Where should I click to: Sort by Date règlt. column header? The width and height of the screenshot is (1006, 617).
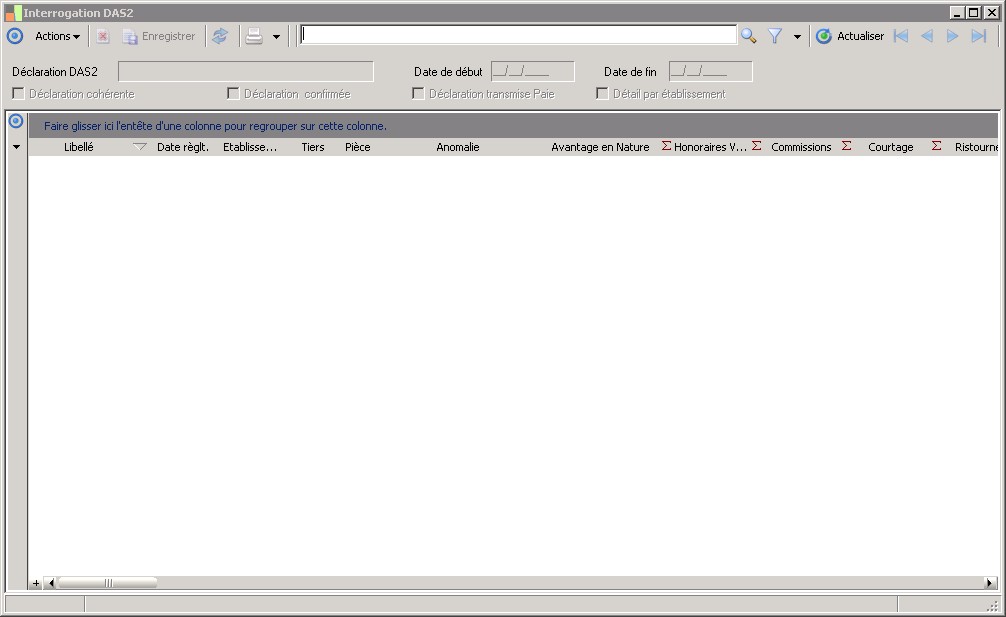coord(183,147)
